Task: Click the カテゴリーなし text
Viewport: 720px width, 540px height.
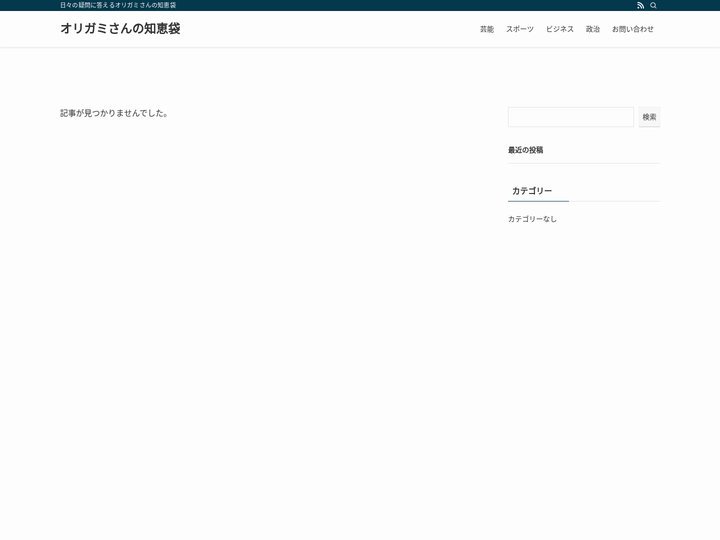Action: 532,219
